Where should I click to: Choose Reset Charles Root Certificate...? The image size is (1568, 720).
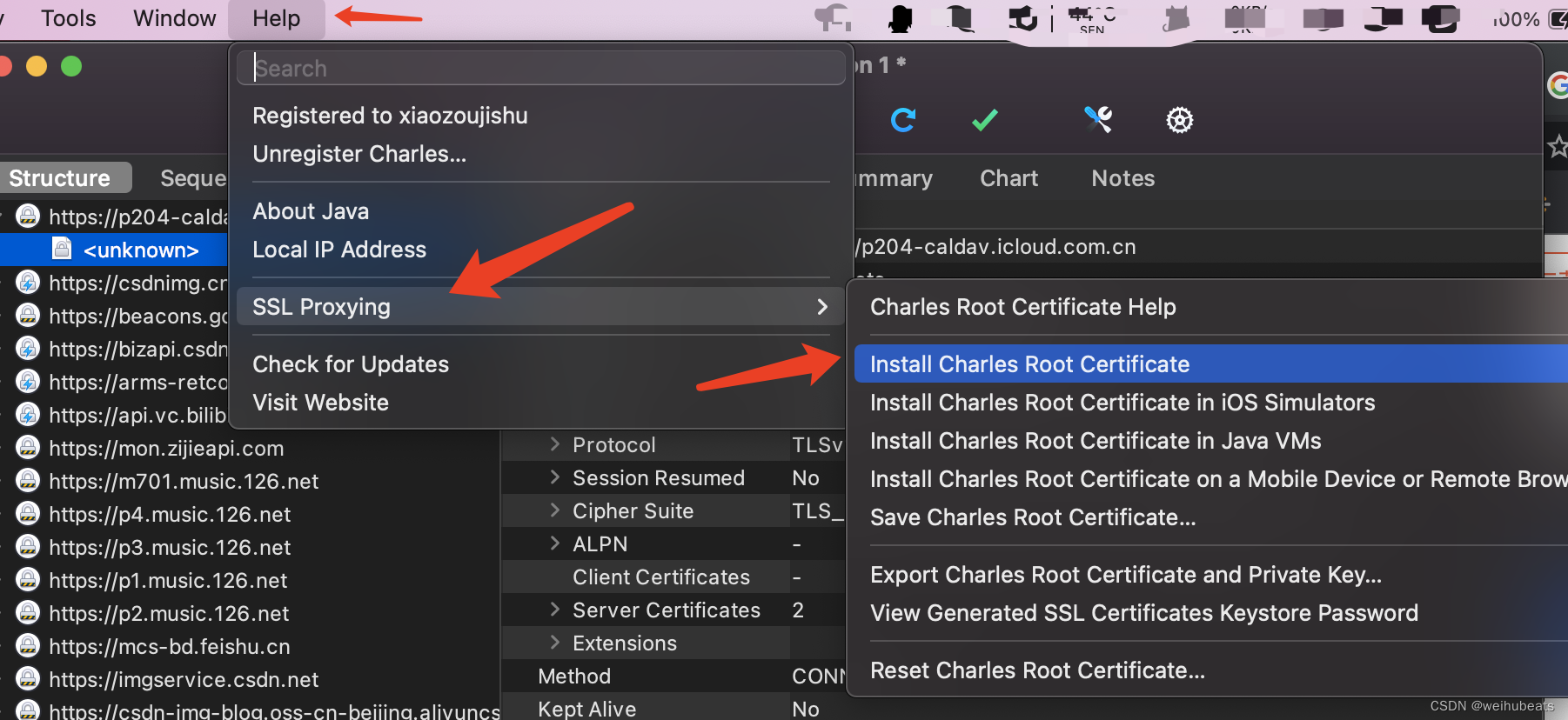pyautogui.click(x=1037, y=670)
